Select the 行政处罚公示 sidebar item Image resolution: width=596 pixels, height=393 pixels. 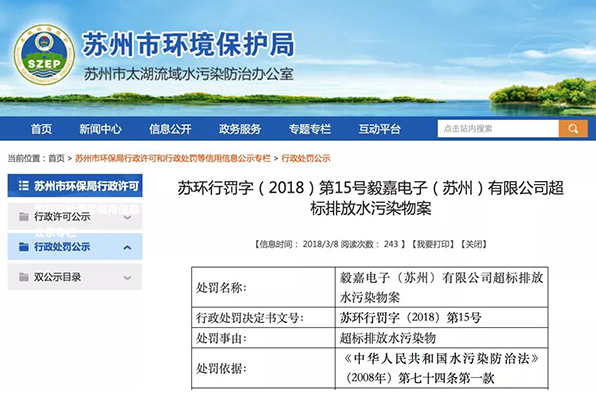75,247
